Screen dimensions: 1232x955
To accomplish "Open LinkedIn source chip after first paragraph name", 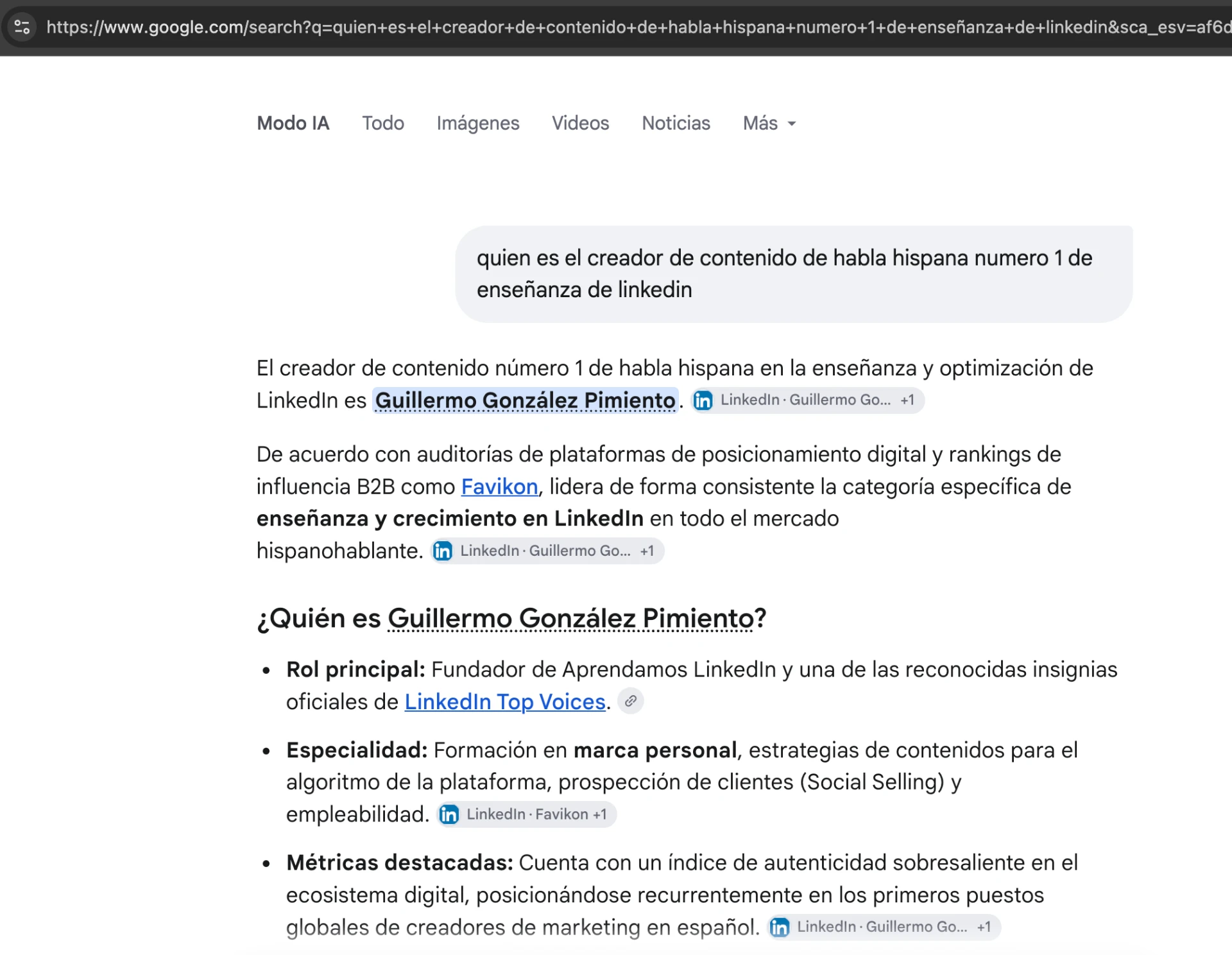I will click(x=808, y=400).
